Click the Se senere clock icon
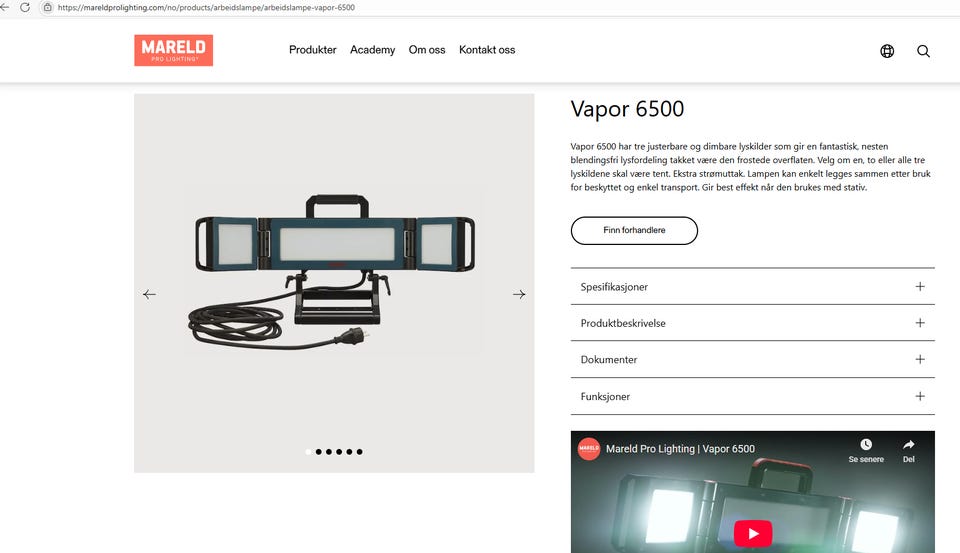960x553 pixels. click(866, 445)
